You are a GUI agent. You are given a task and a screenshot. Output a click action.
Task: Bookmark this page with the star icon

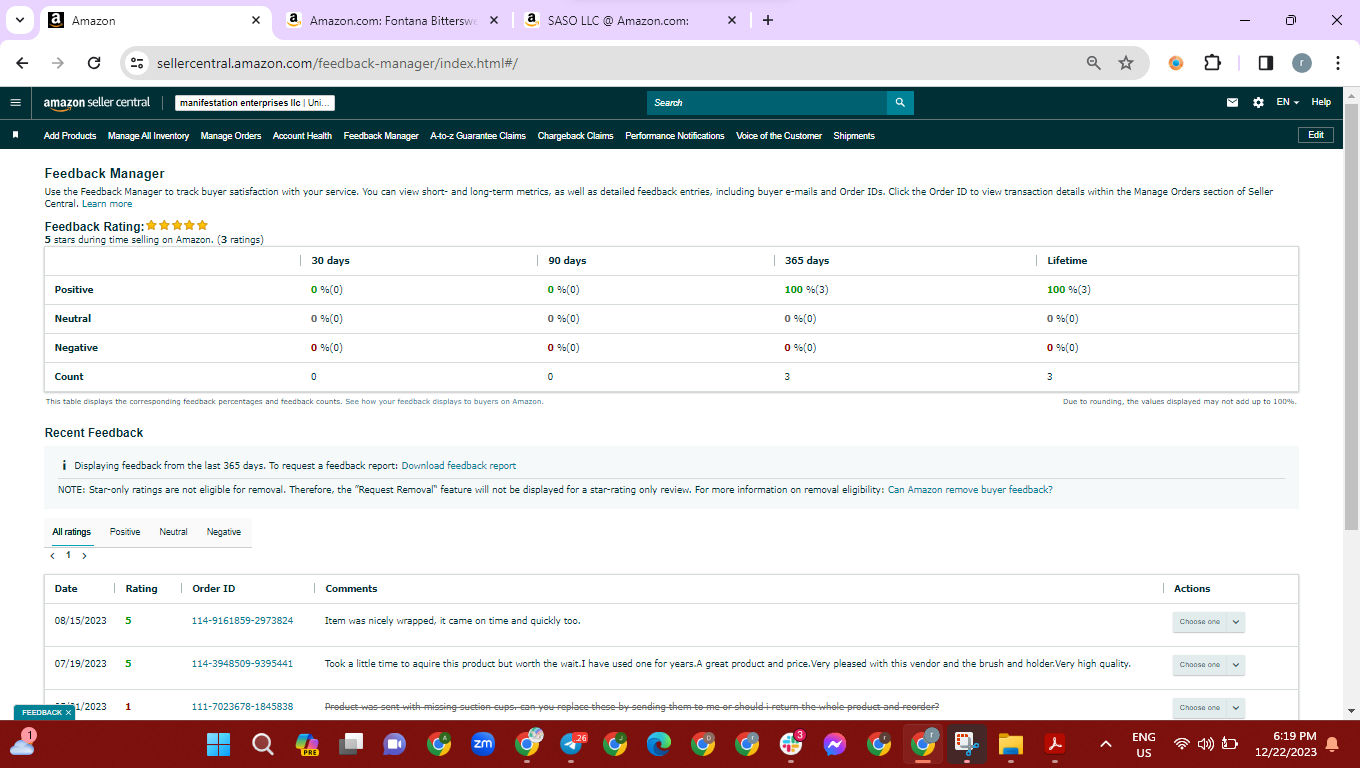pos(1126,63)
